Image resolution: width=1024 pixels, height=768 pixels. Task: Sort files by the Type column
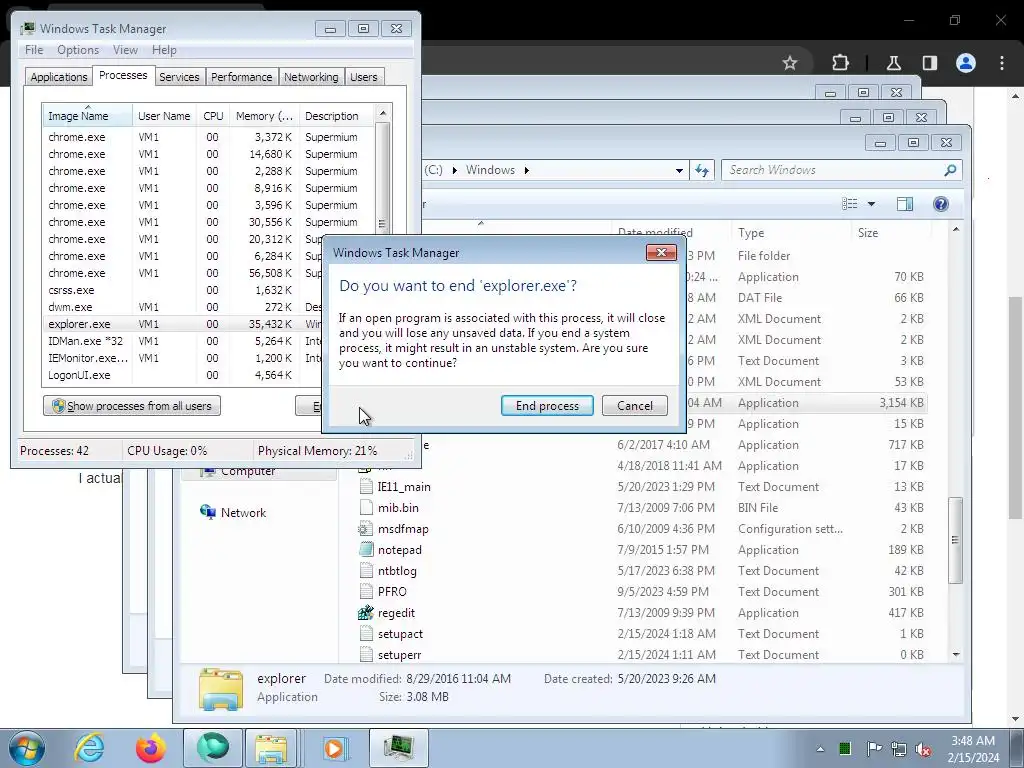(x=790, y=232)
